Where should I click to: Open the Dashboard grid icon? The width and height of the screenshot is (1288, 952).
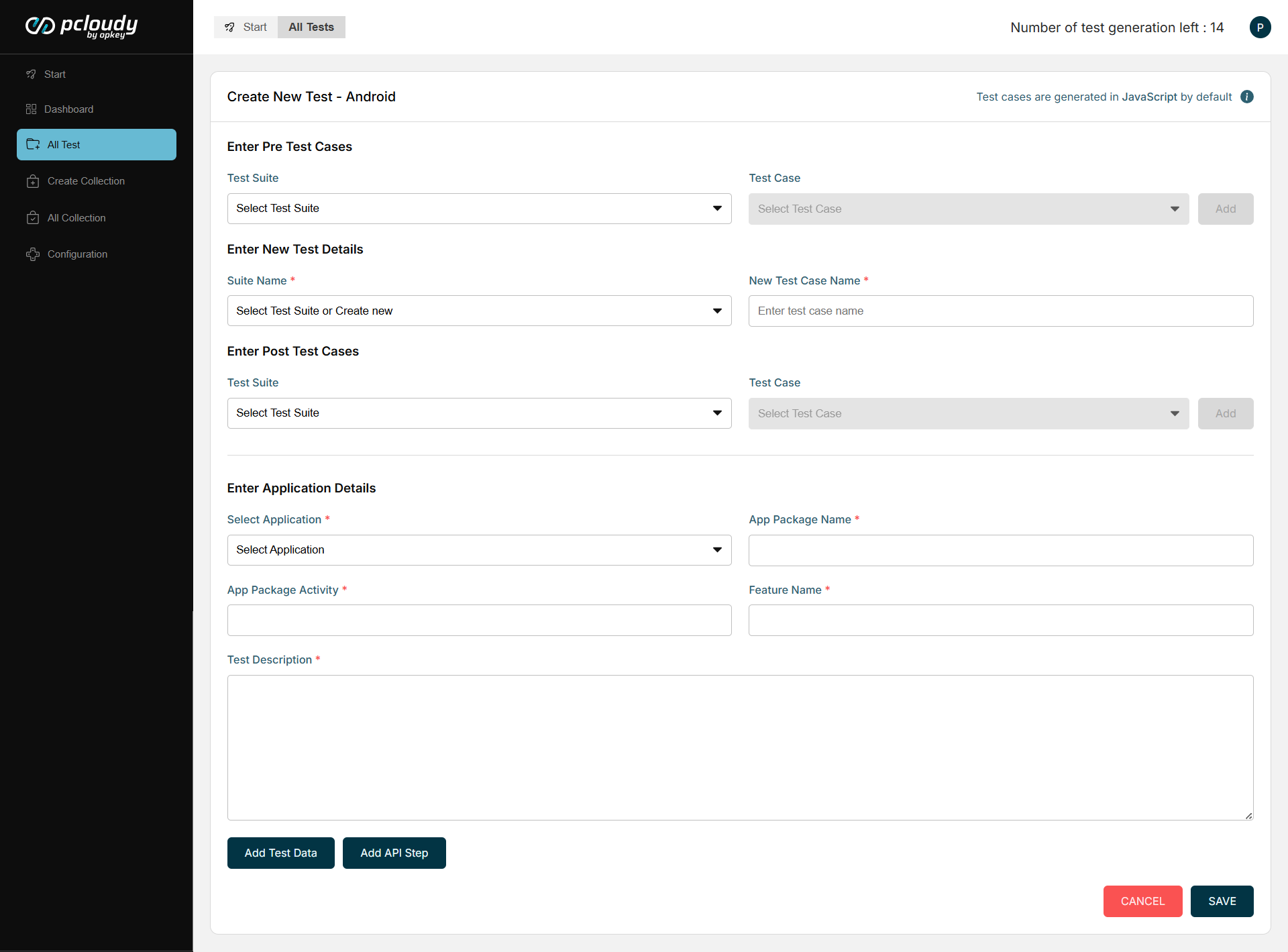pos(31,109)
